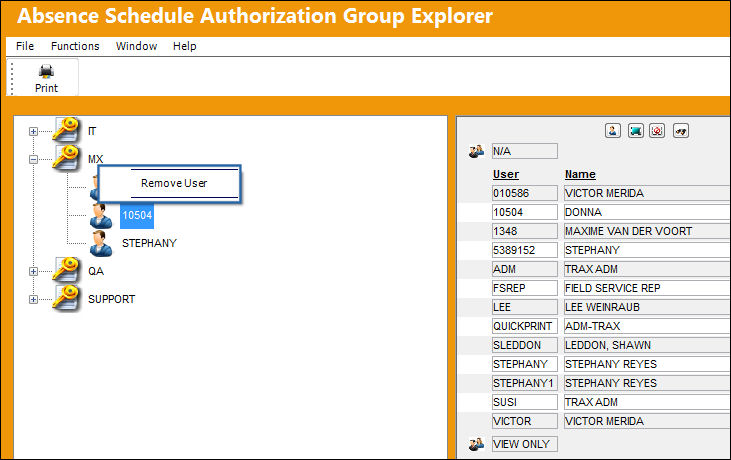Viewport: 731px width, 460px height.
Task: Click user cell QUICKPRINT
Action: [x=524, y=326]
